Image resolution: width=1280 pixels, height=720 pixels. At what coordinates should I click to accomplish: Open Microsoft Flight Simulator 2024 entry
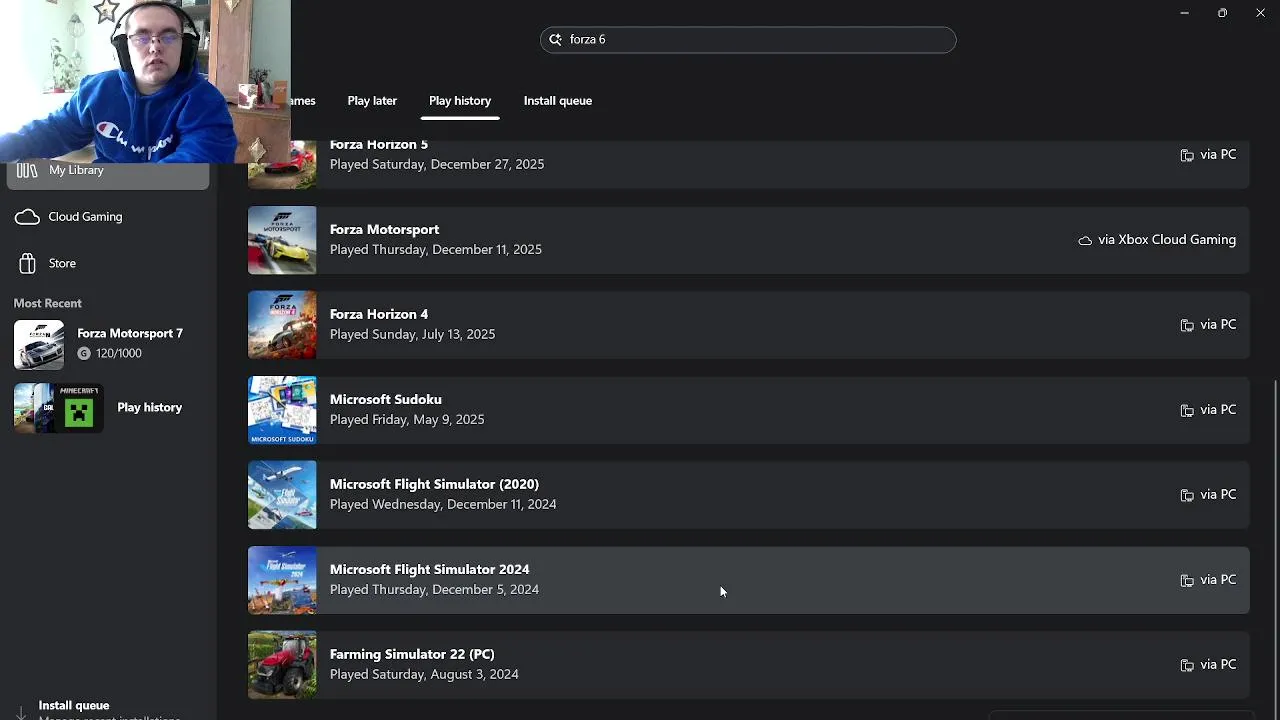[749, 580]
